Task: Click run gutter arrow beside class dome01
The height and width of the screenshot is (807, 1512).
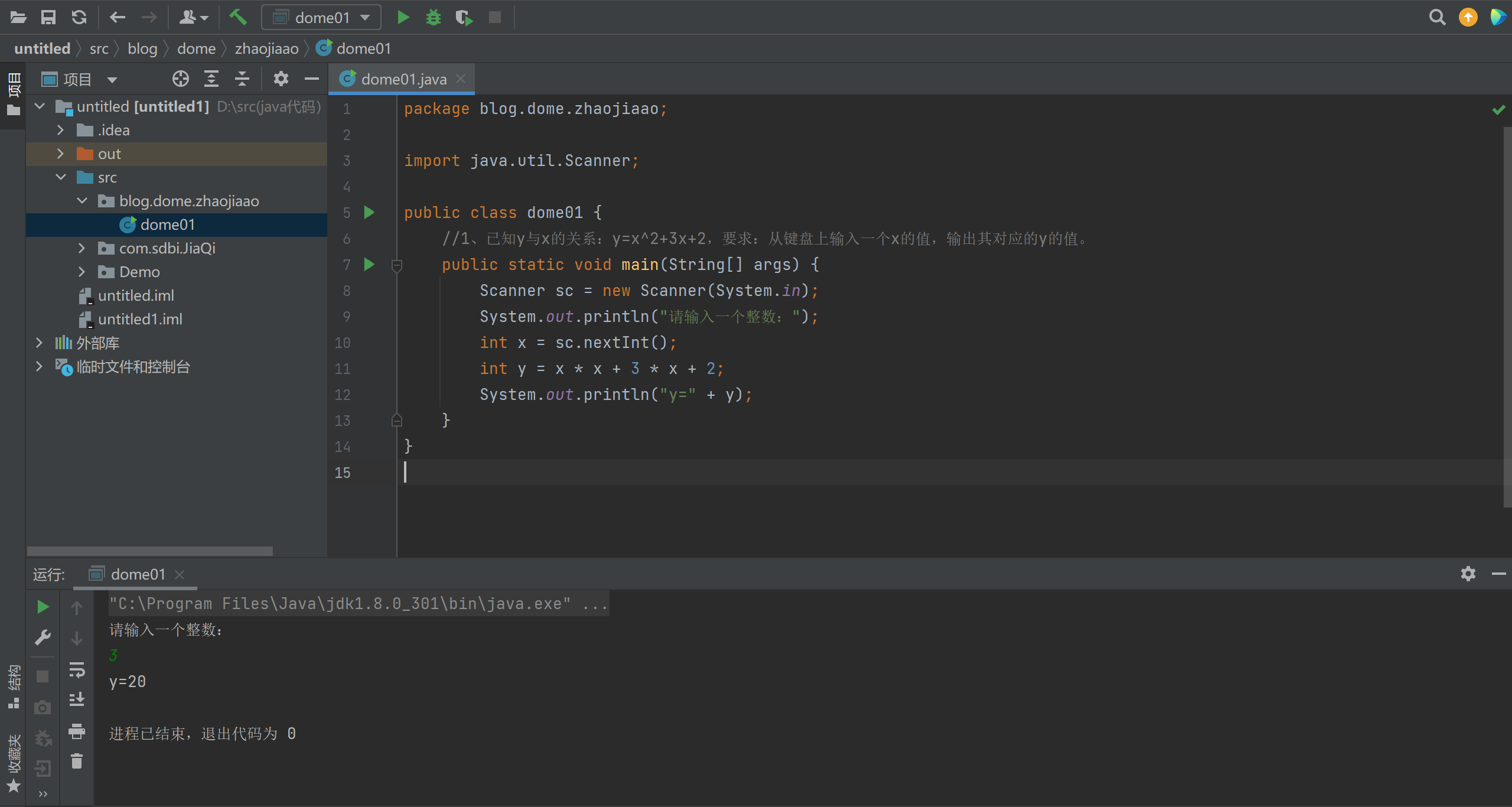Action: point(369,212)
